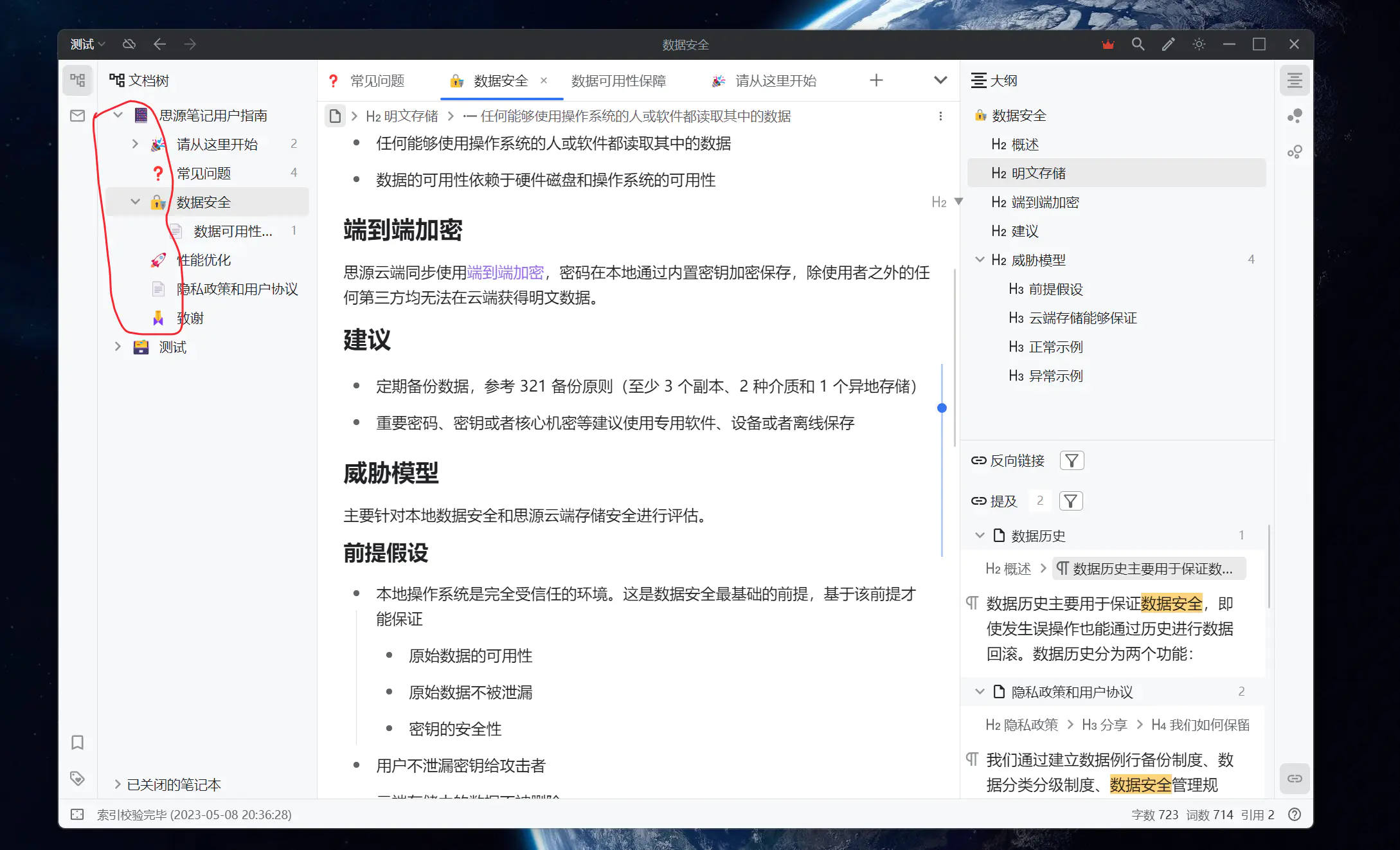
Task: Open the 测试 workspace dropdown
Action: coord(87,44)
